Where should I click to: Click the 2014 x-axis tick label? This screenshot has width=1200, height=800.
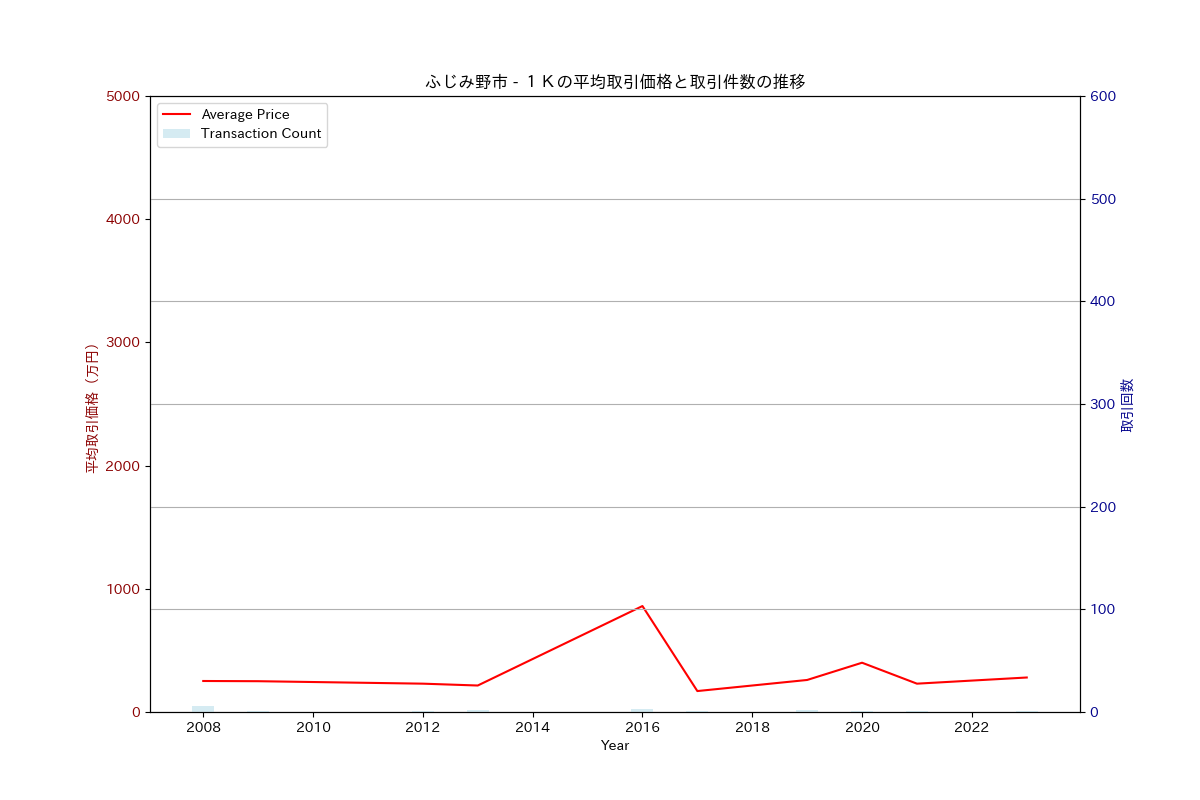pos(533,727)
